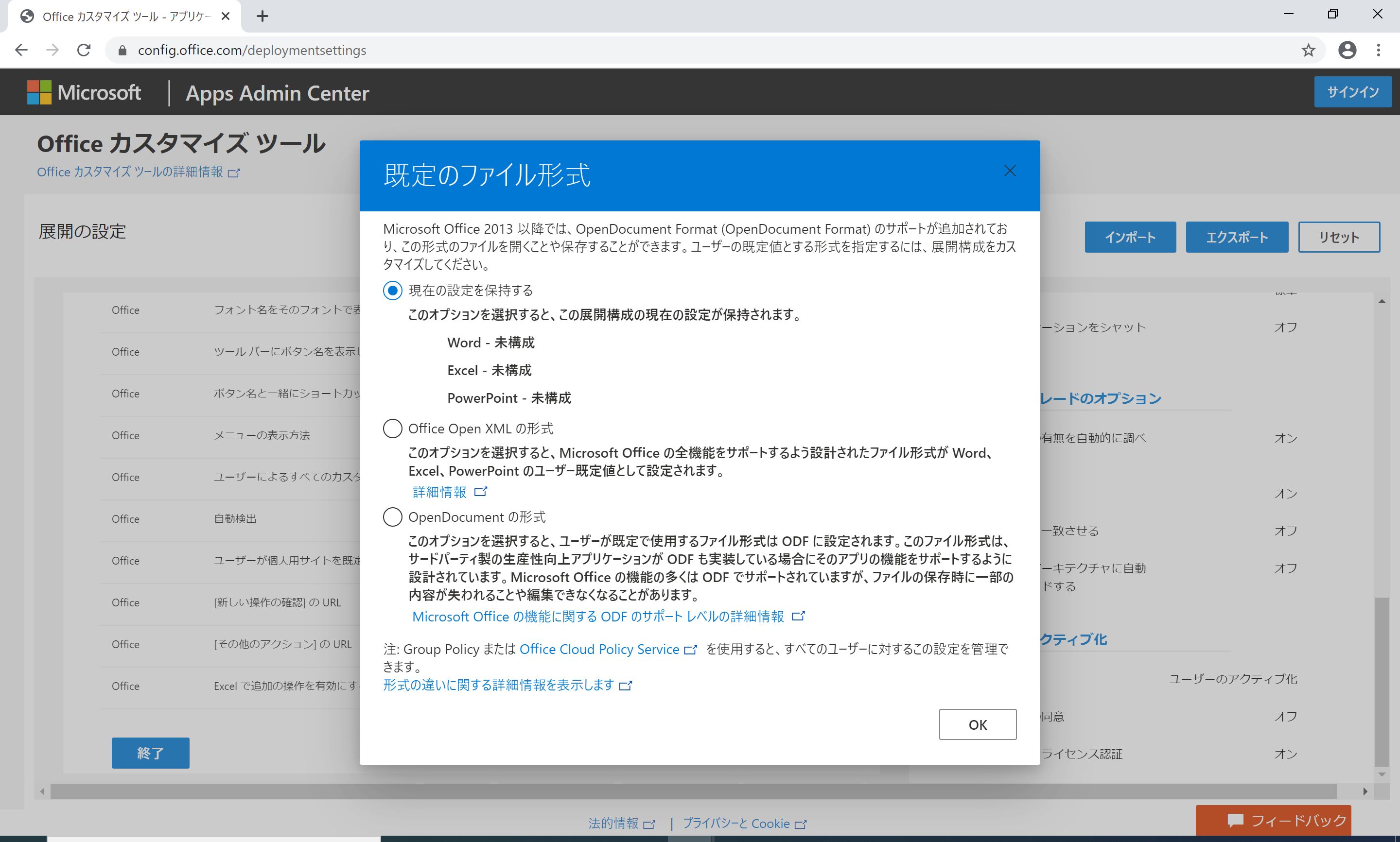Click the horizontal scrollbar right arrow
Image resolution: width=1400 pixels, height=842 pixels.
point(1365,791)
